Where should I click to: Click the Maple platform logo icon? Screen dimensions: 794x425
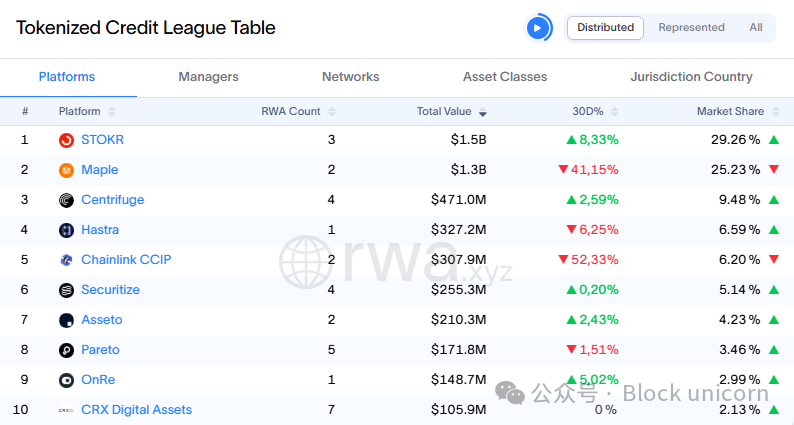[x=66, y=170]
